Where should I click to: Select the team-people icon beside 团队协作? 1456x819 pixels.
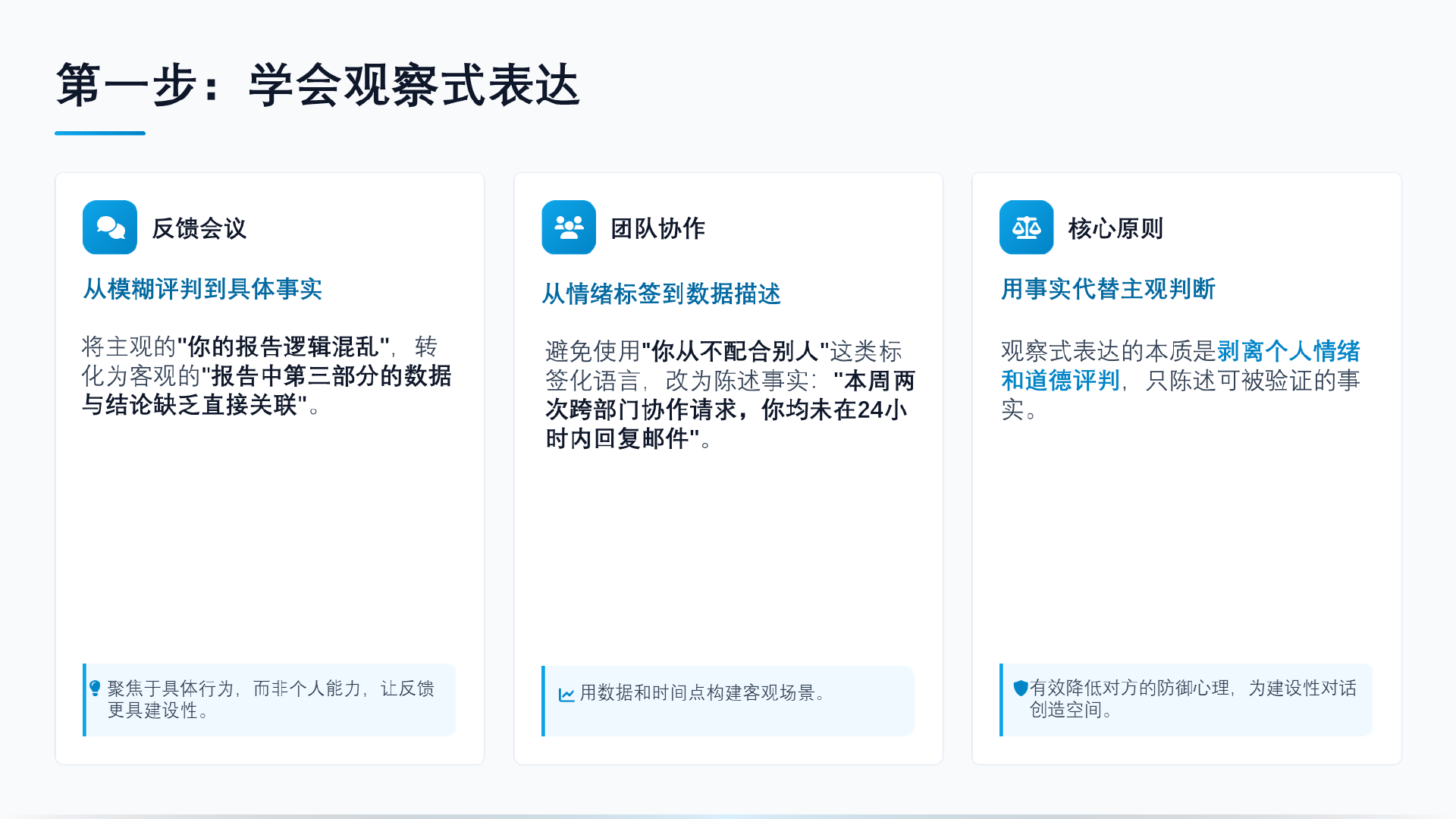click(568, 227)
